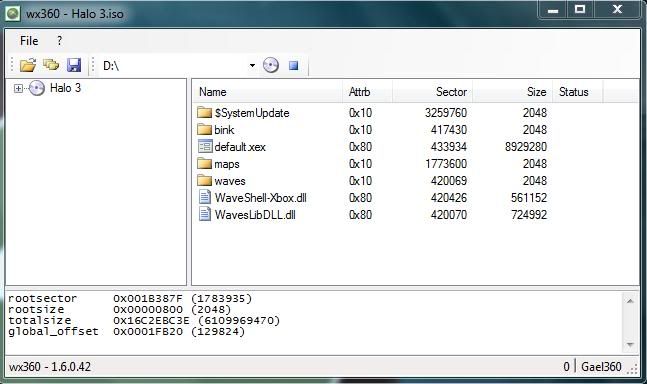The width and height of the screenshot is (647, 384).
Task: Click the WaveShell-Xbox.dll file name
Action: pos(260,198)
